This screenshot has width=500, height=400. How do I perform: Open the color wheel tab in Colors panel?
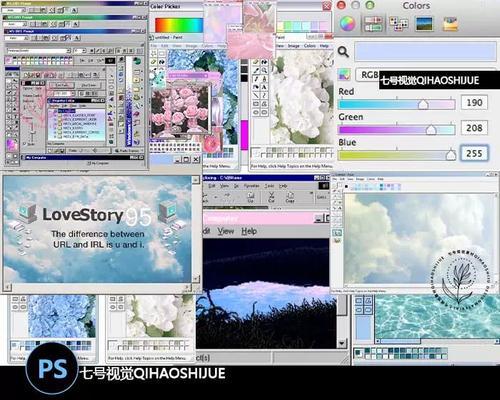347,23
